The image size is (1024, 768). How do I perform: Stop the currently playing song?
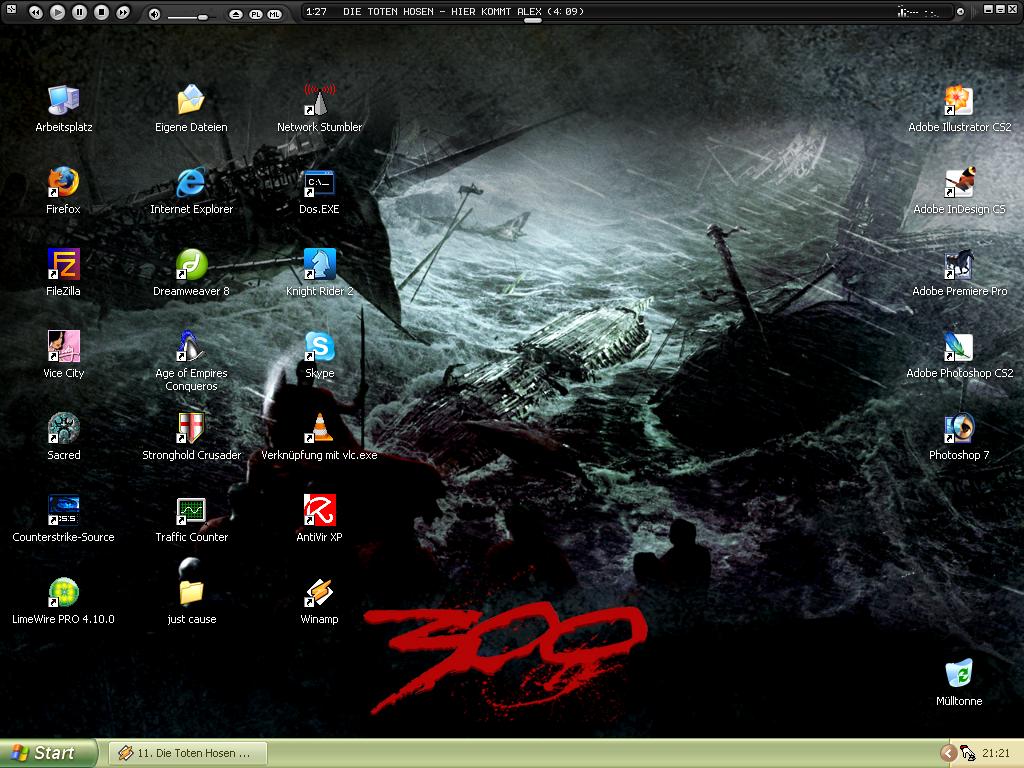(101, 12)
